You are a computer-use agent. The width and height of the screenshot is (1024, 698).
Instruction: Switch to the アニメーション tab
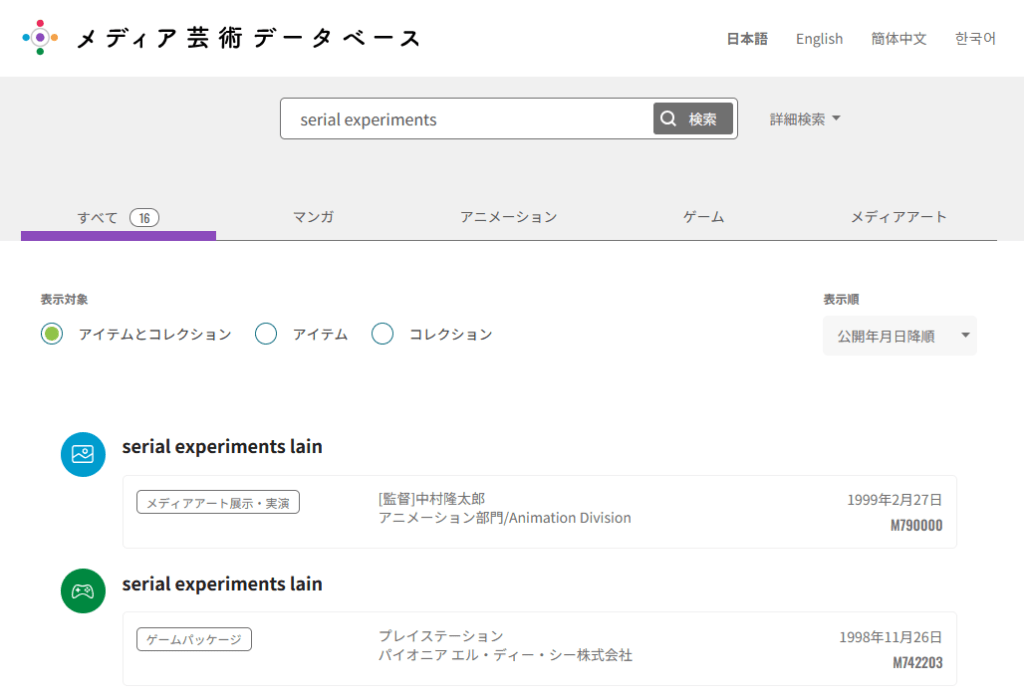(508, 217)
